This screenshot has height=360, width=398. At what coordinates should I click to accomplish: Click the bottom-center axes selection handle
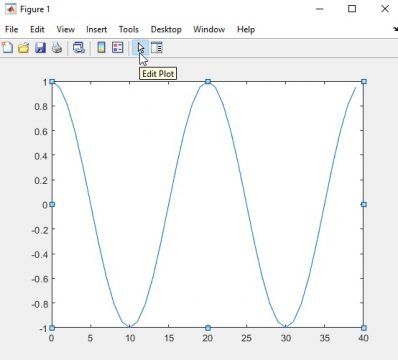tap(208, 328)
